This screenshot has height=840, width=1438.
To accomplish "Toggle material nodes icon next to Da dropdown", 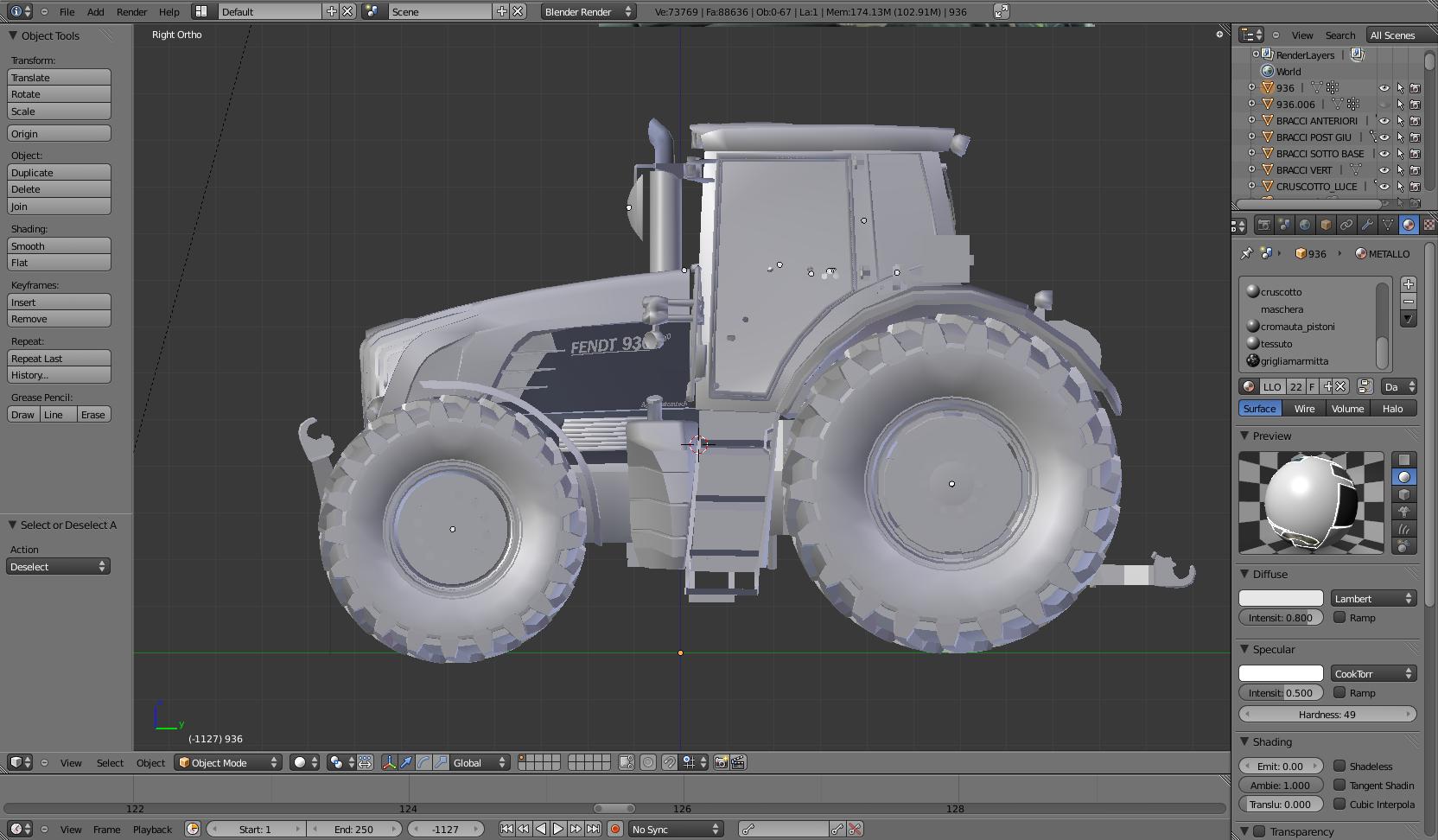I will [1365, 386].
